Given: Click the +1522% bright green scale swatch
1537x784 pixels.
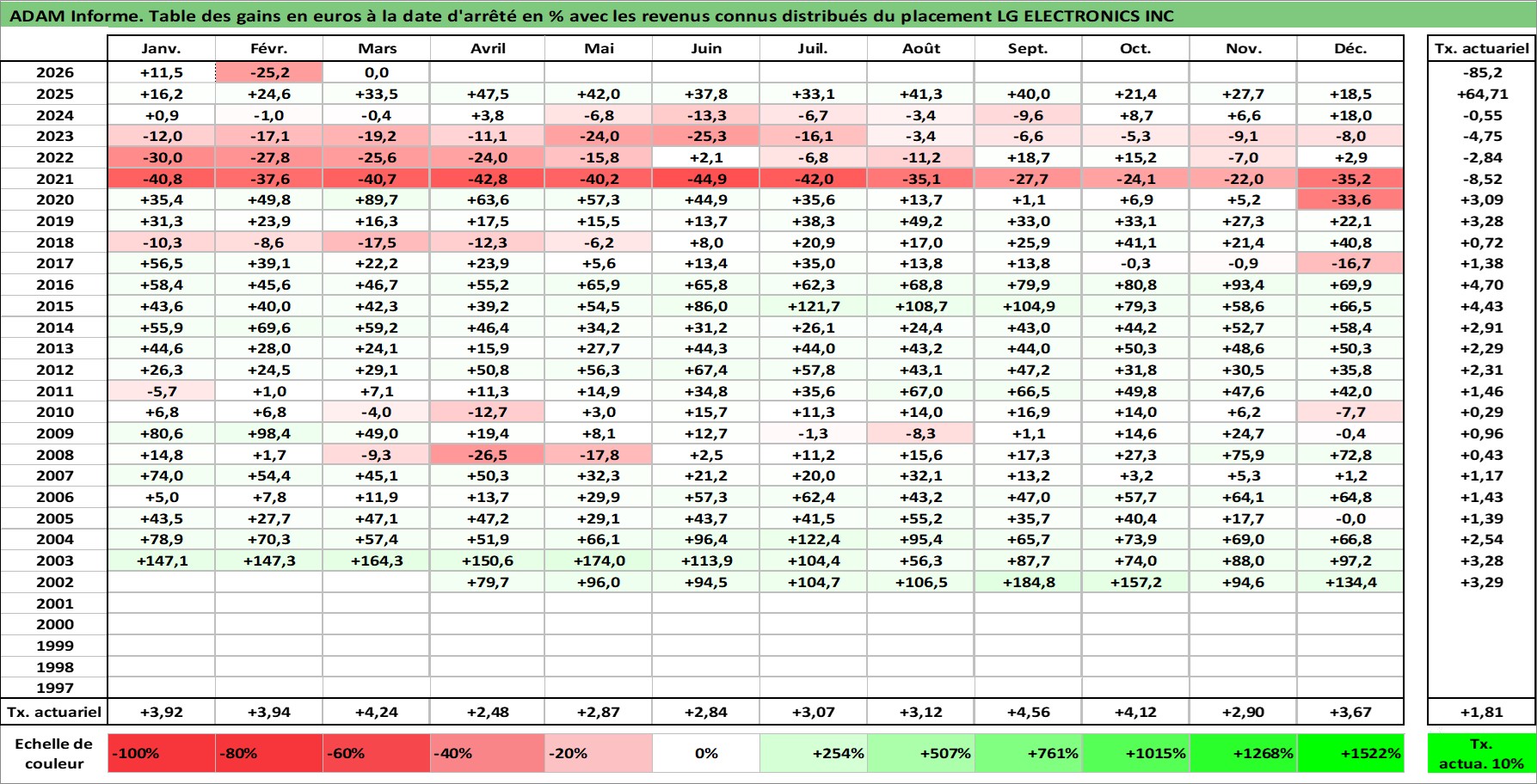Looking at the screenshot, I should (1350, 753).
